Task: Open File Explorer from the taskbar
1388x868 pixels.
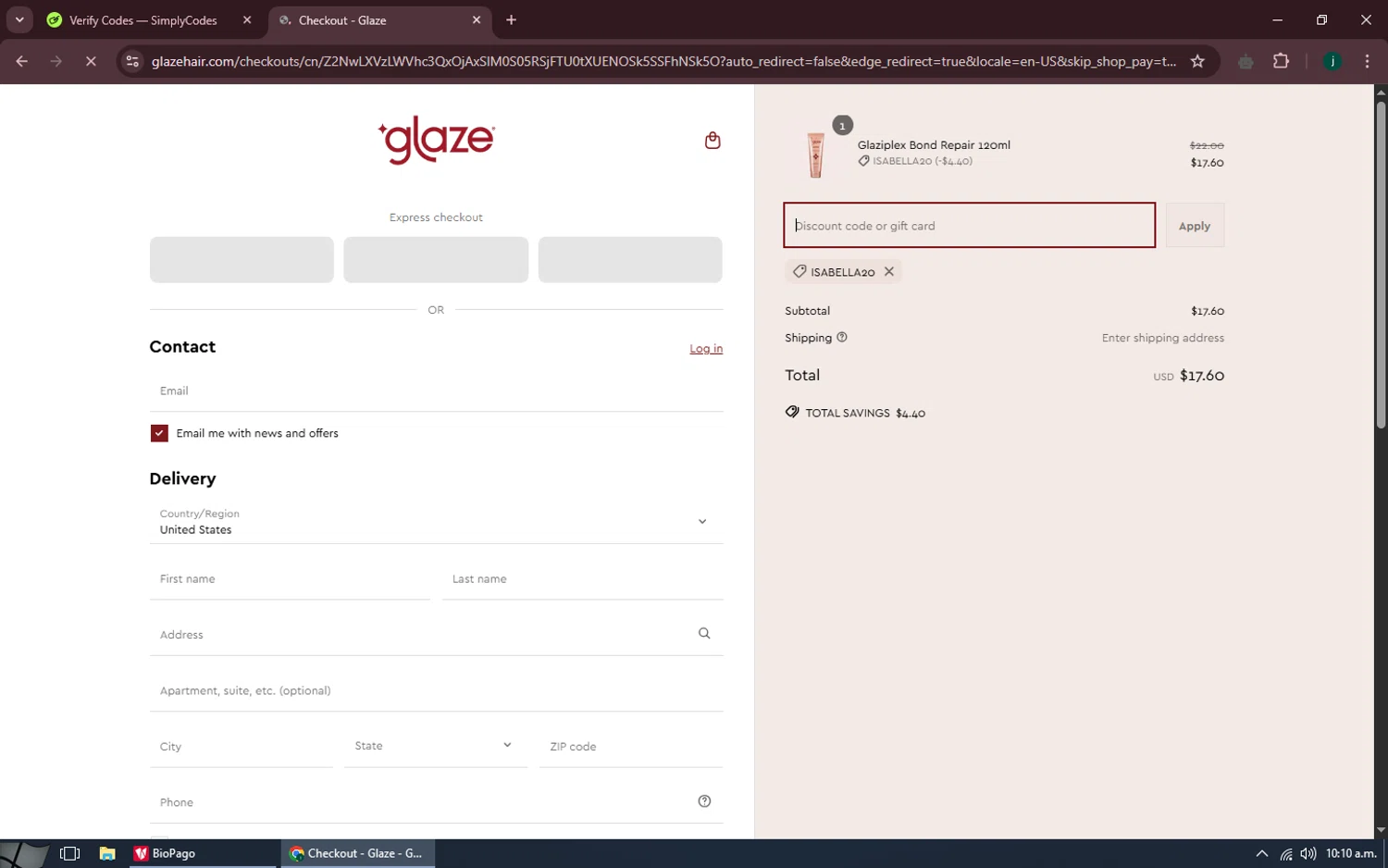Action: (107, 853)
